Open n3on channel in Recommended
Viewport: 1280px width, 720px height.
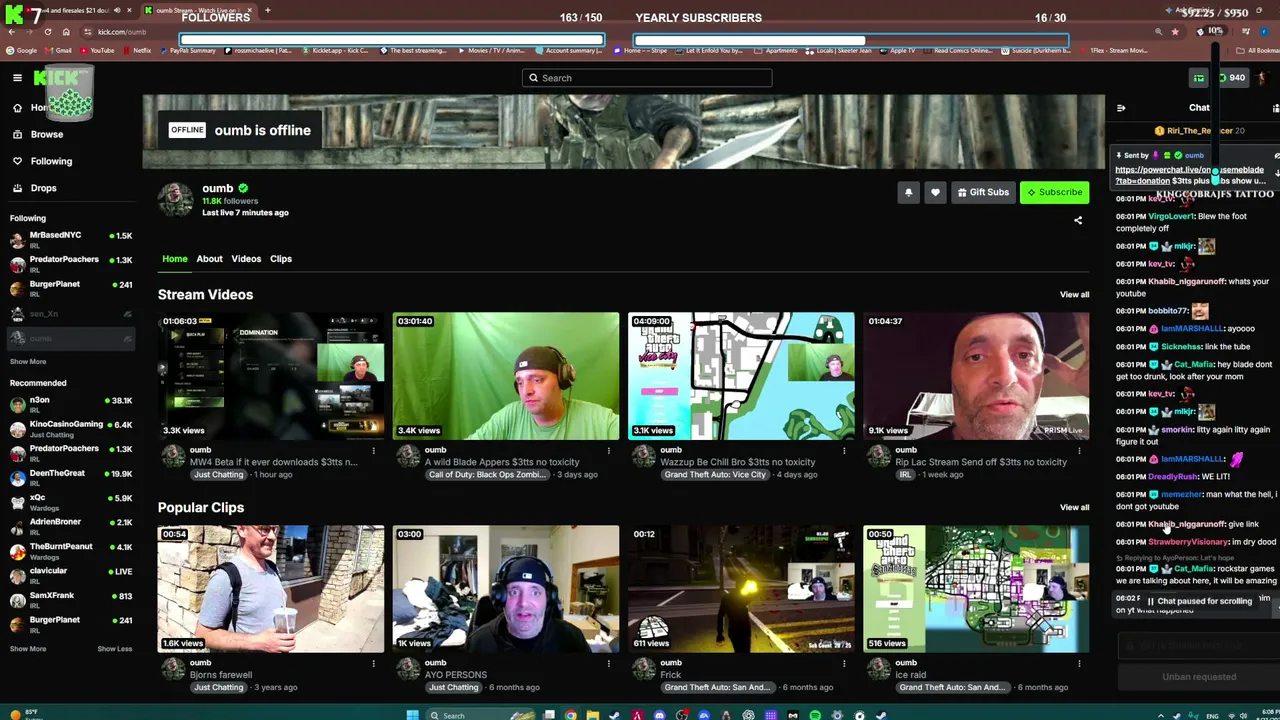click(71, 405)
